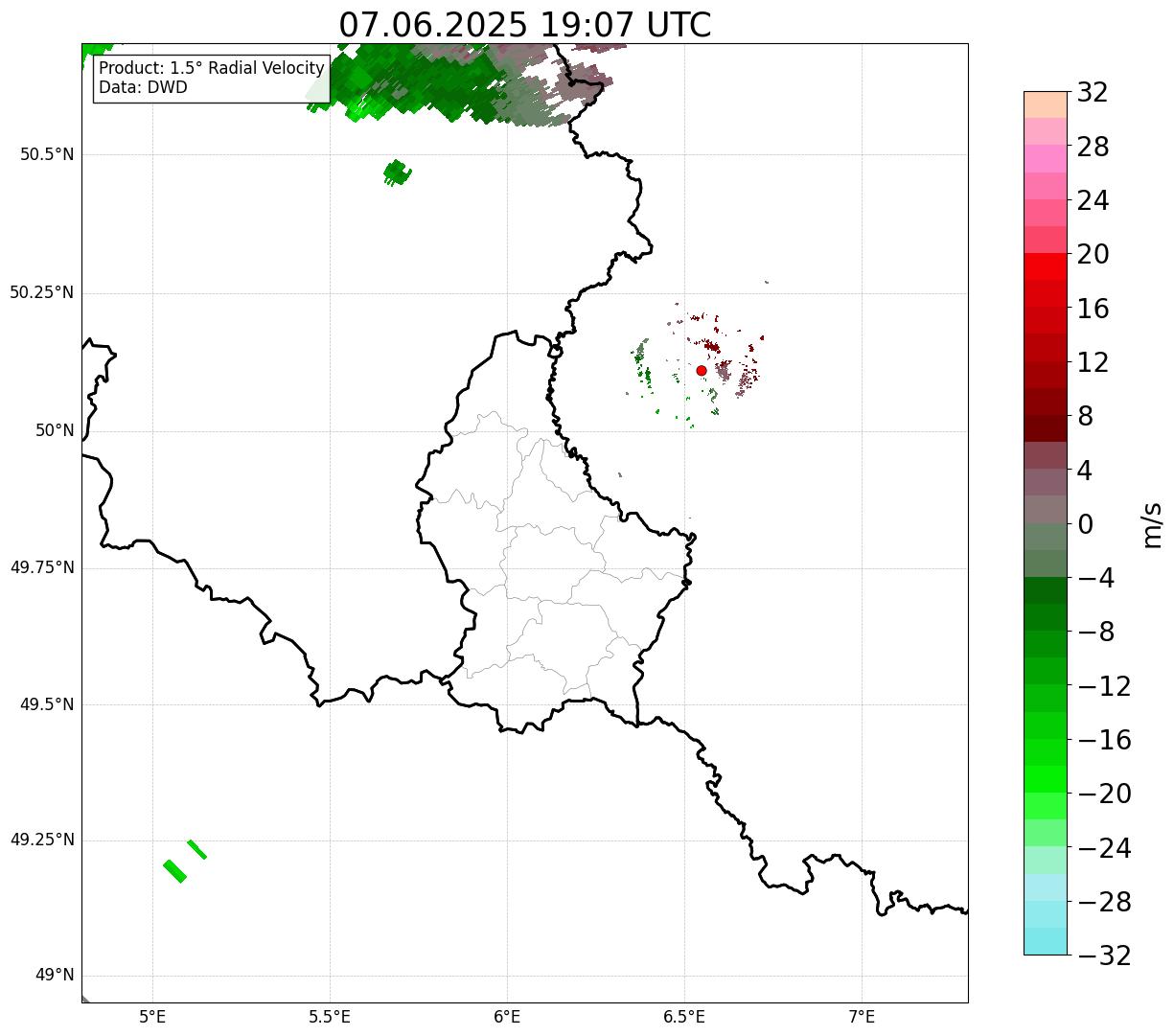Click the latitude label 49.75°N
Screen dimensions: 1174x1036
(x=42, y=567)
